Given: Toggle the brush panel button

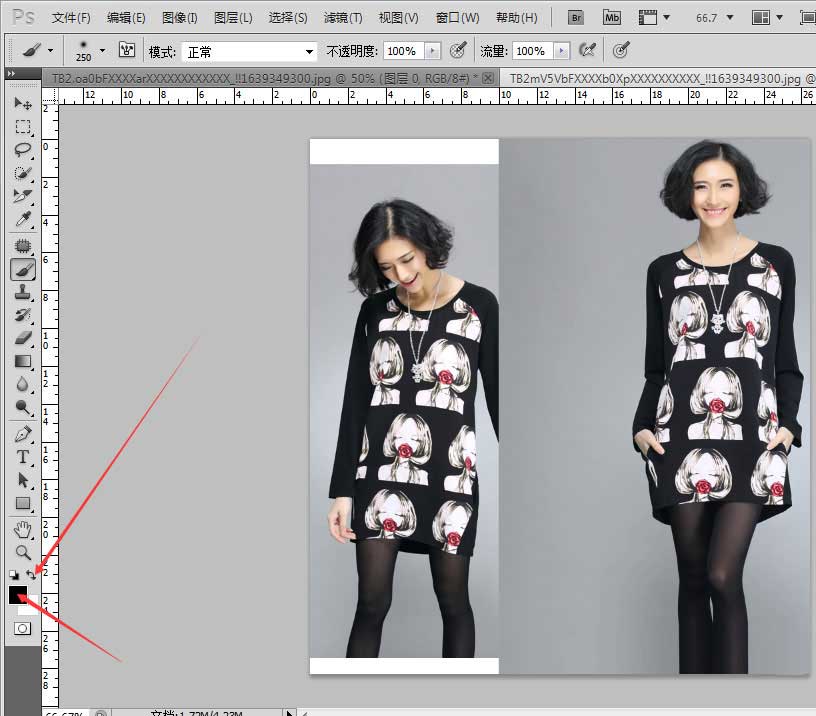Looking at the screenshot, I should click(126, 50).
